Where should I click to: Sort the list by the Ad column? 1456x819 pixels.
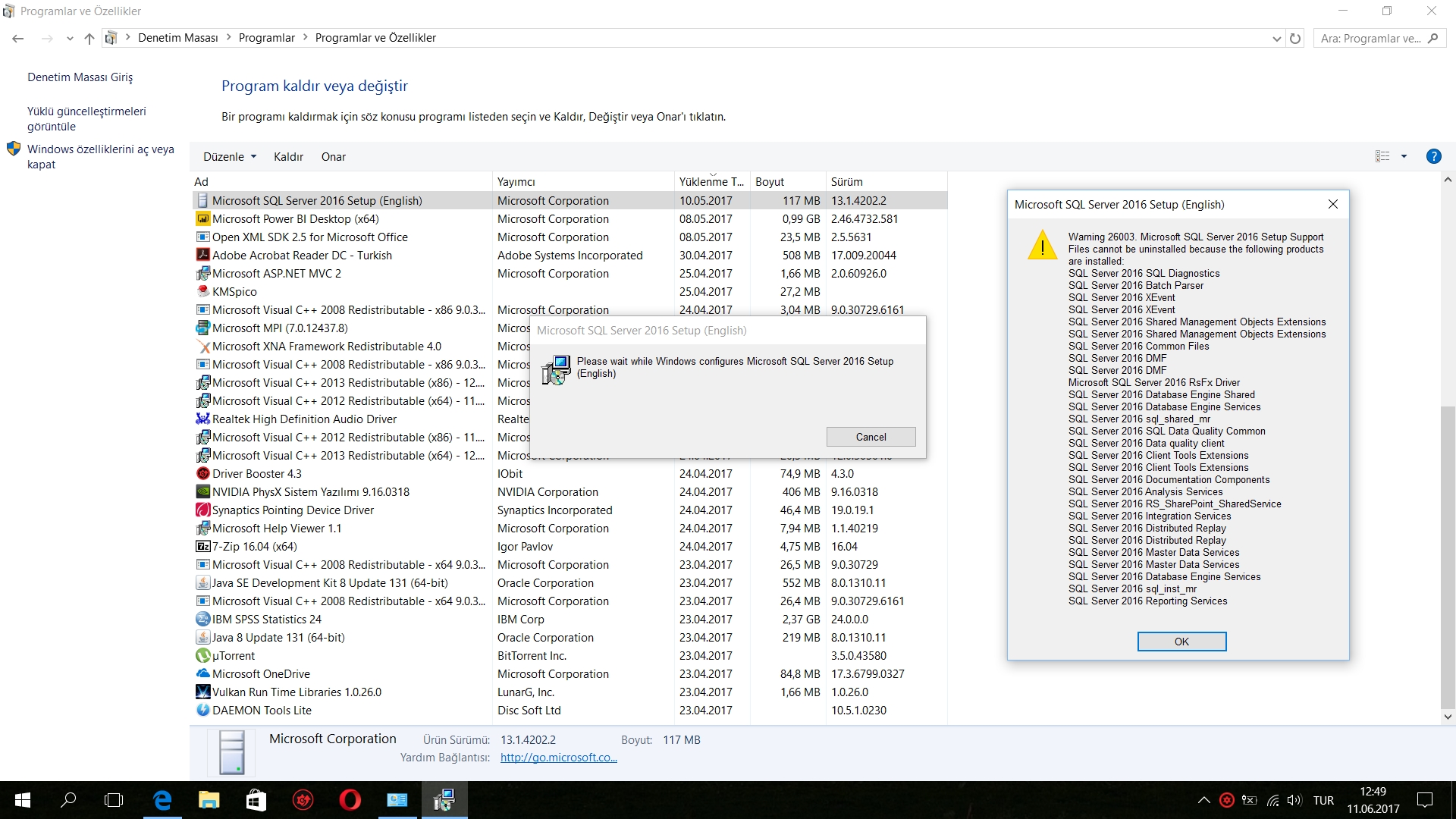(x=341, y=181)
